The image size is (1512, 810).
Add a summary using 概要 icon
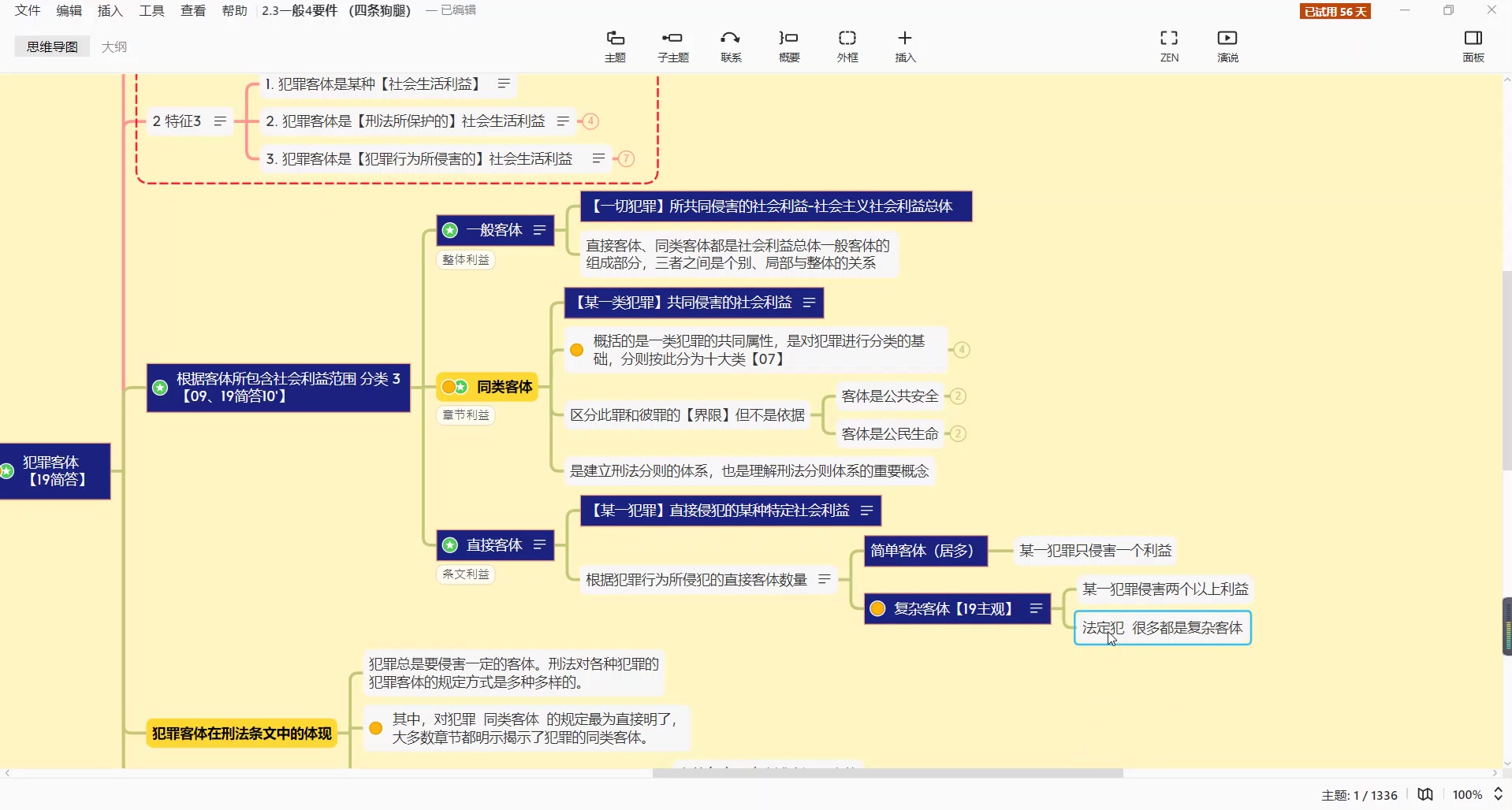coord(789,46)
